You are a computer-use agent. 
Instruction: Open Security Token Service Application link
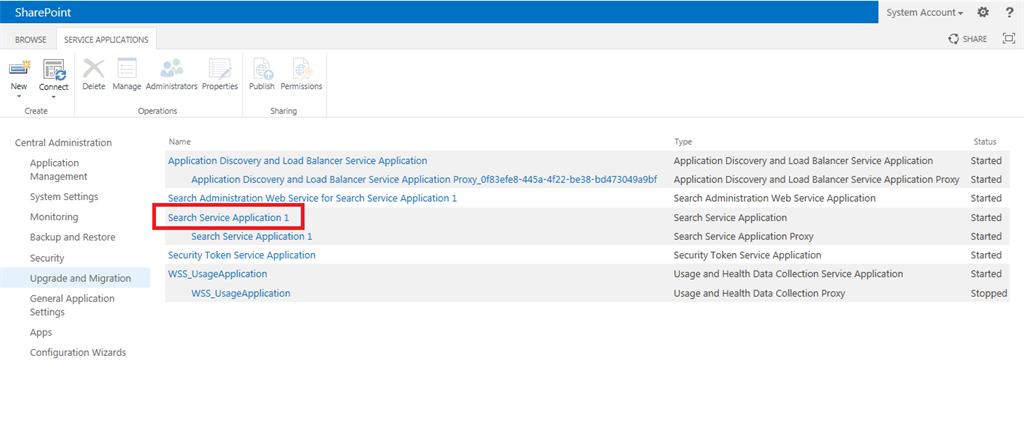[242, 255]
